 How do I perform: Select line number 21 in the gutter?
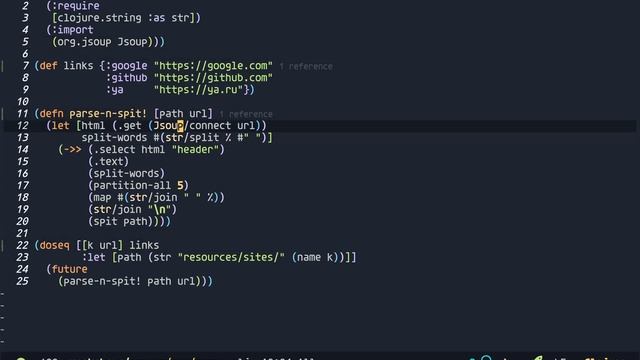(x=22, y=233)
